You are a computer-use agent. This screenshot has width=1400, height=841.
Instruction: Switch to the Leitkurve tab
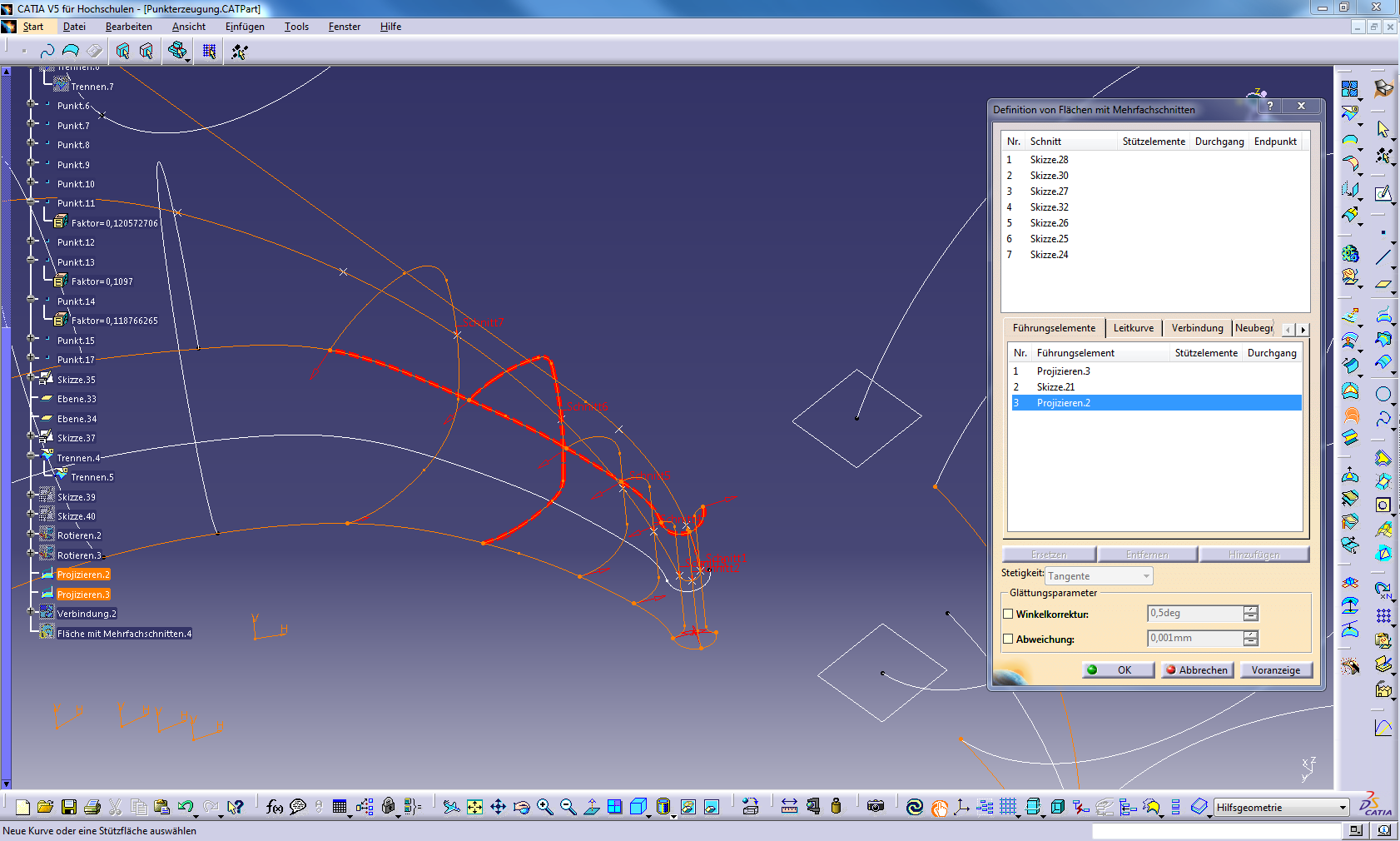coord(1133,328)
